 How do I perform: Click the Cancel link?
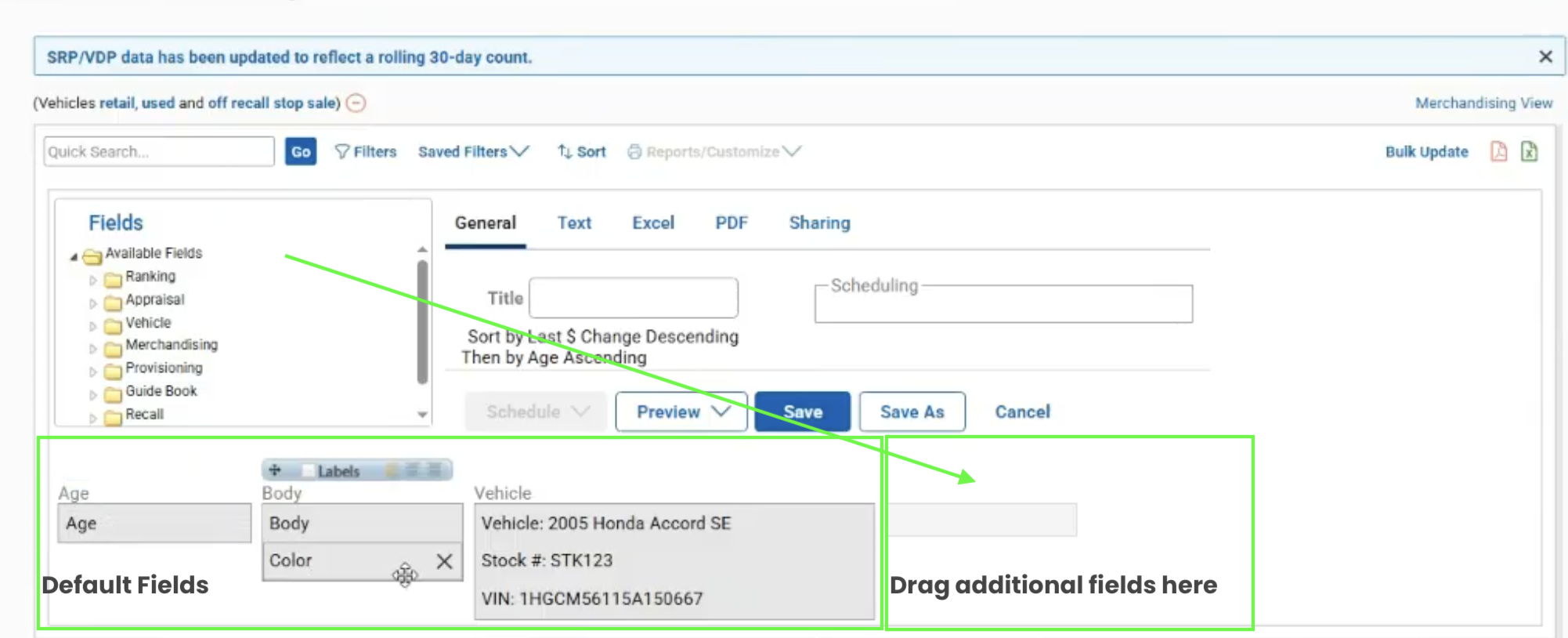(x=1022, y=411)
